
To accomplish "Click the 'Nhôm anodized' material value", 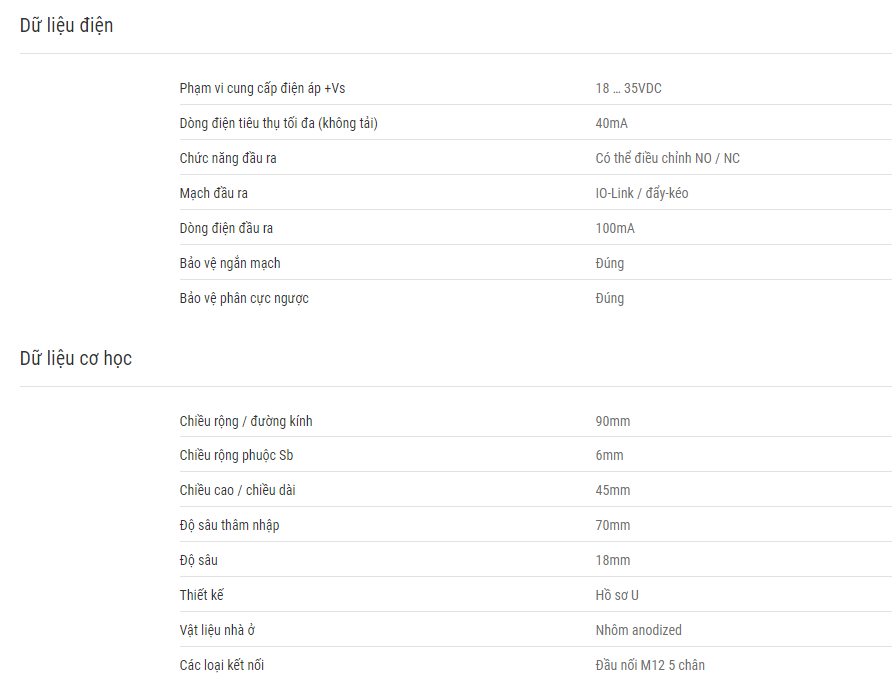I will coord(638,630).
